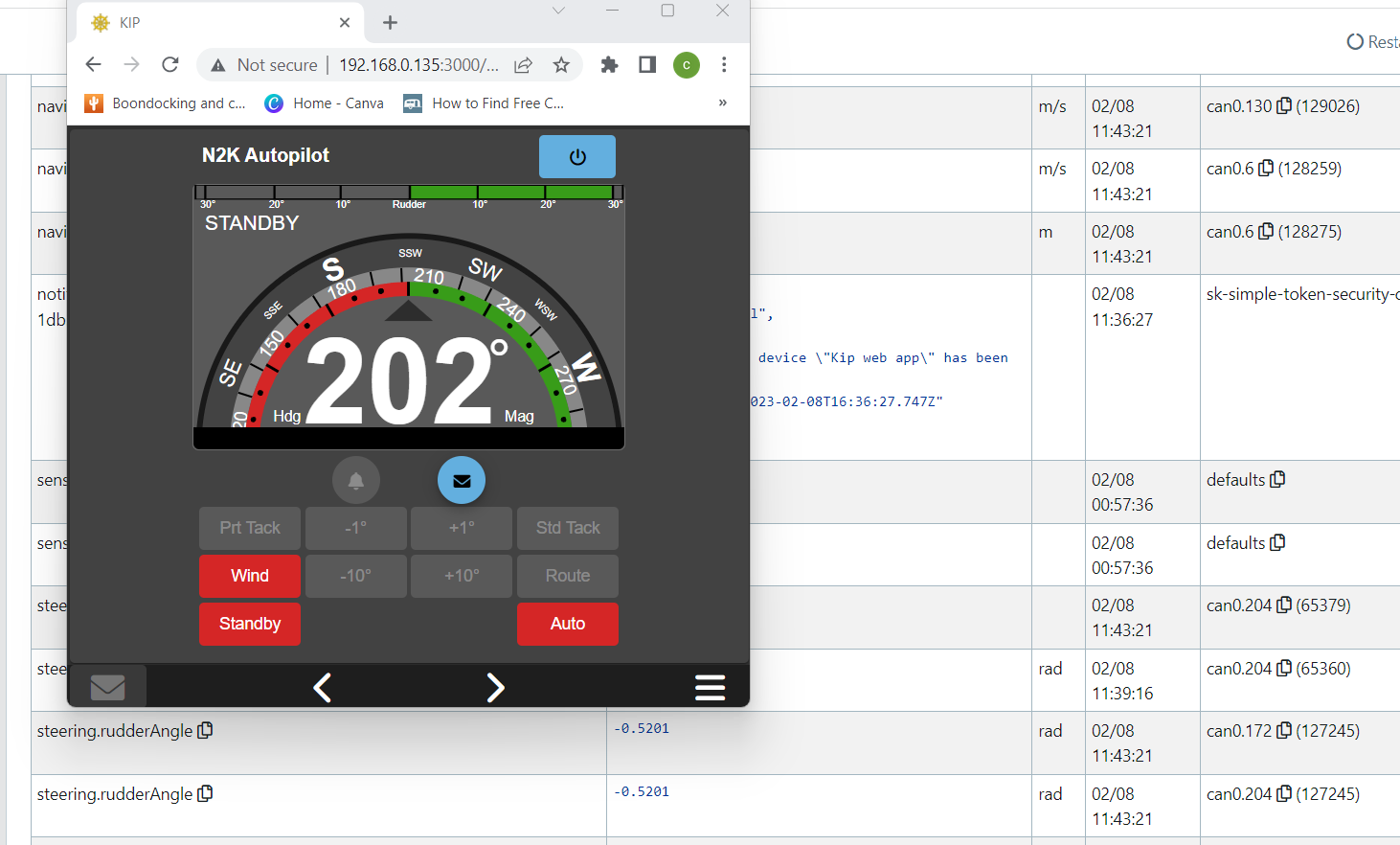Open the Boondocking bookmark
This screenshot has width=1400, height=845.
[x=165, y=103]
